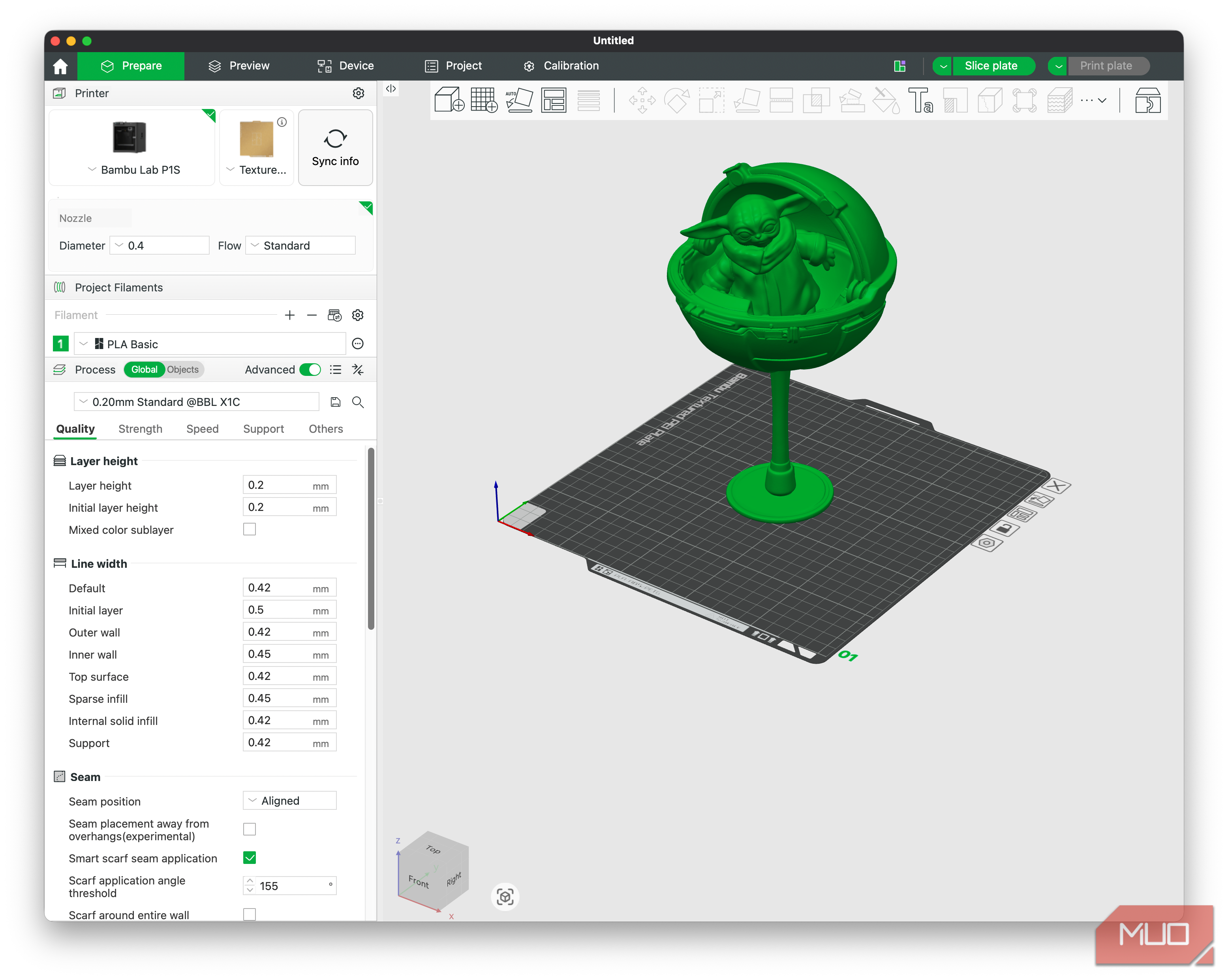Check Scarf around entire wall
The image size is (1228, 980).
[x=250, y=914]
